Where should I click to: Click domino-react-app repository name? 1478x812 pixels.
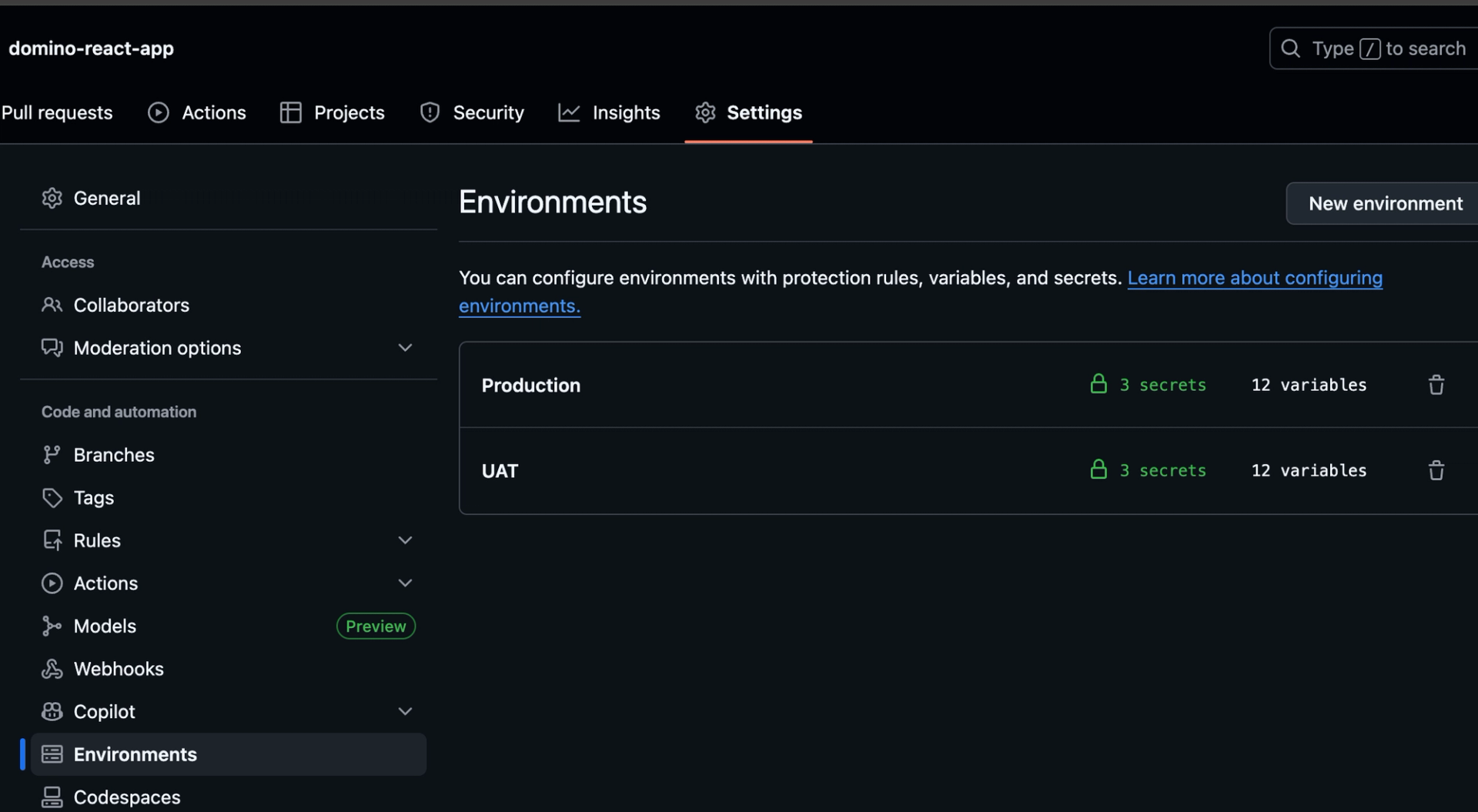pos(91,48)
